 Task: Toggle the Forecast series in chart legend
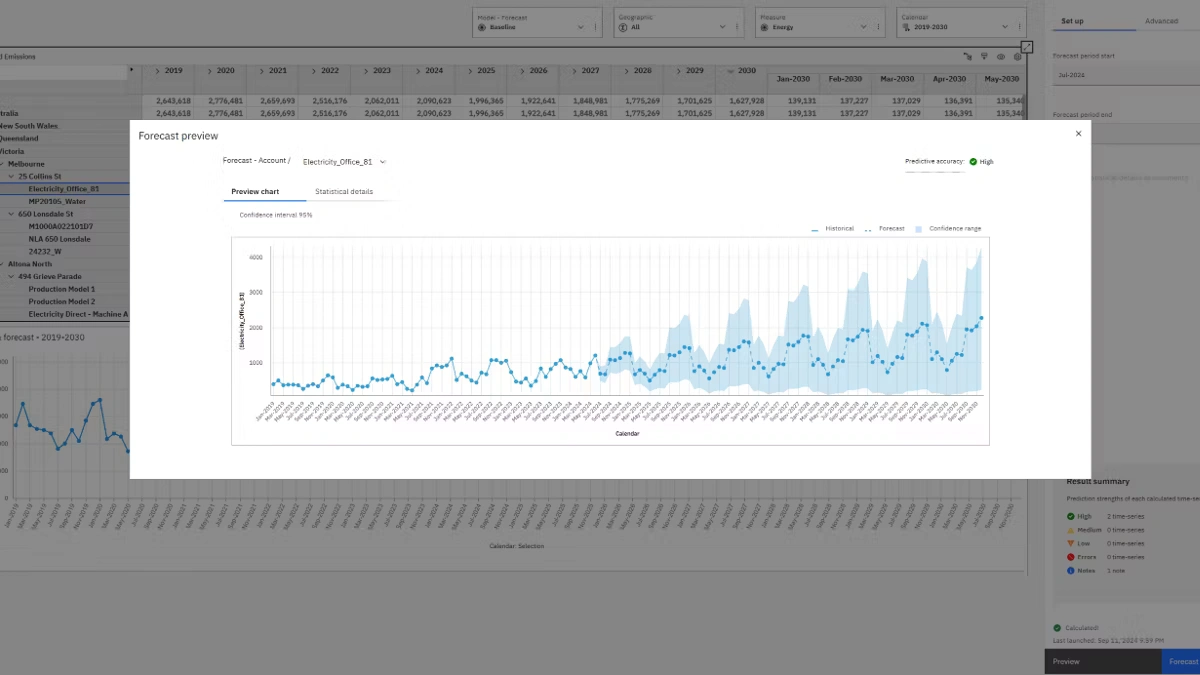[885, 229]
